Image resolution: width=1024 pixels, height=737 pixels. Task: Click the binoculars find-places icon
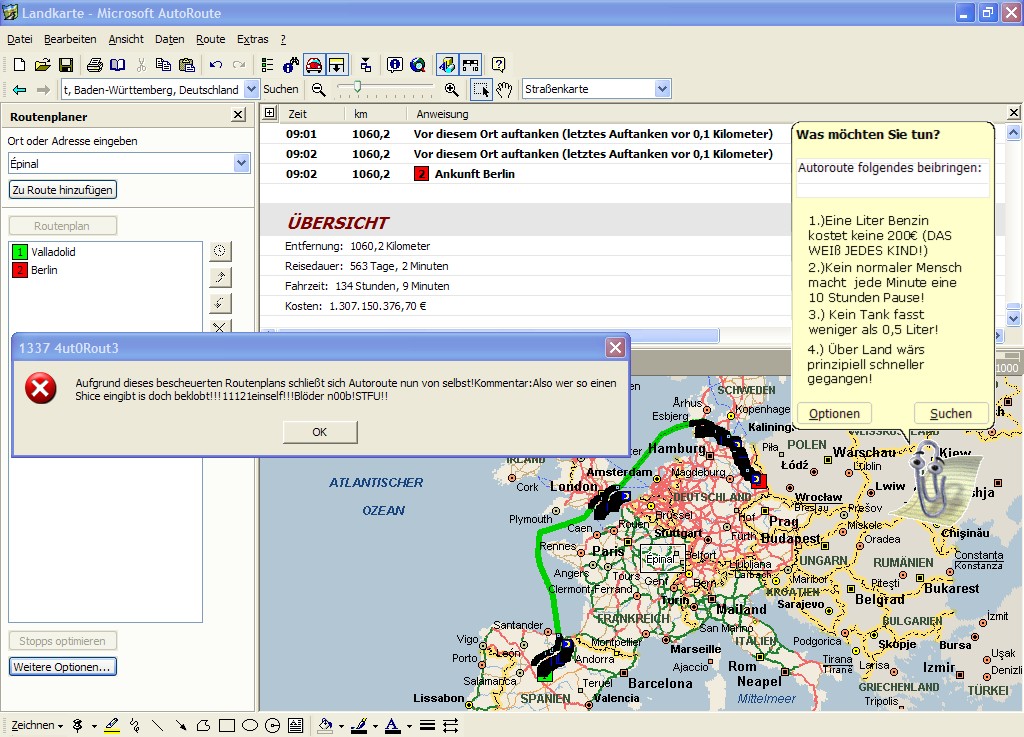(291, 65)
